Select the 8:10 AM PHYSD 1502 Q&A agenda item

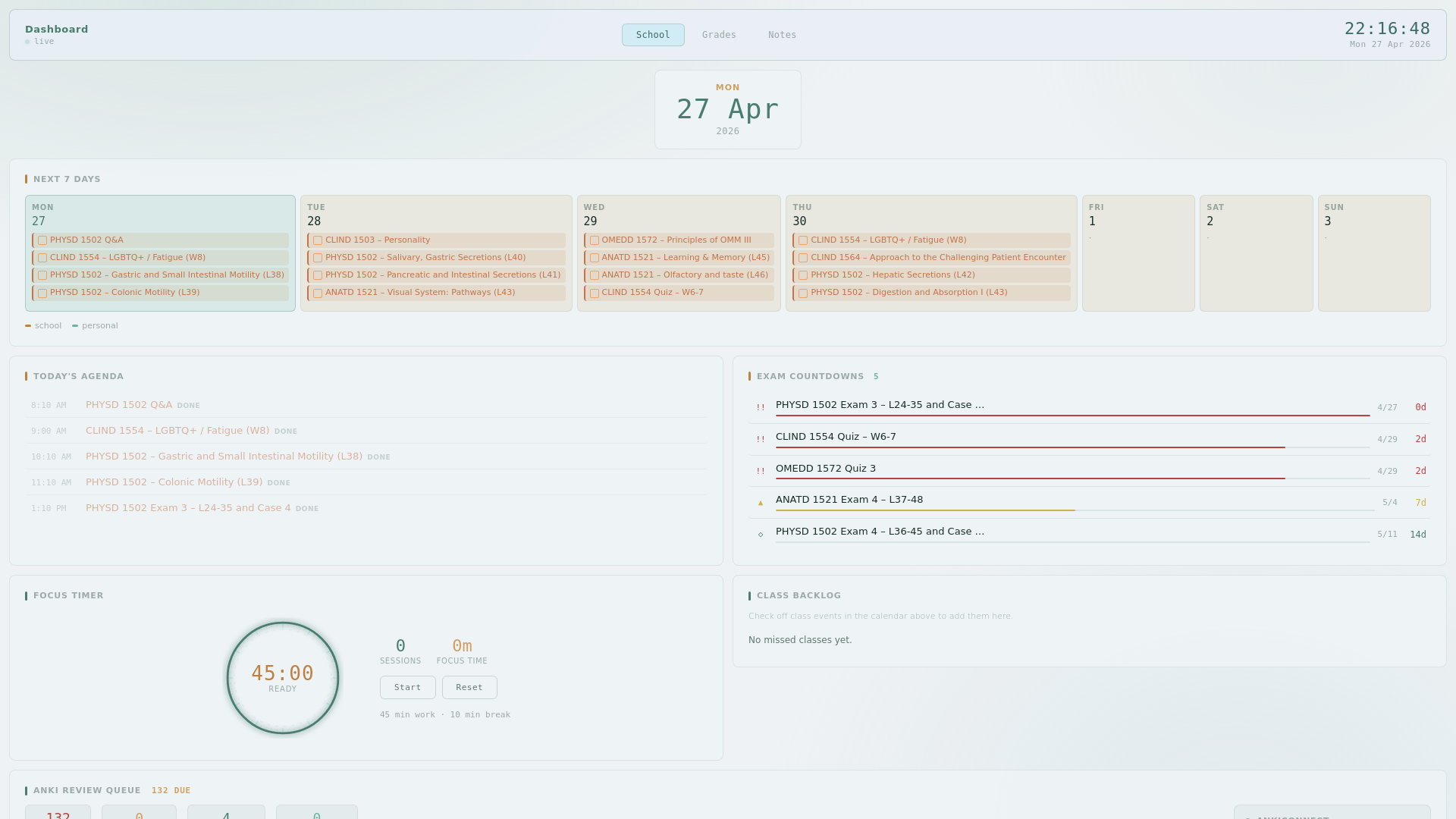[x=366, y=405]
